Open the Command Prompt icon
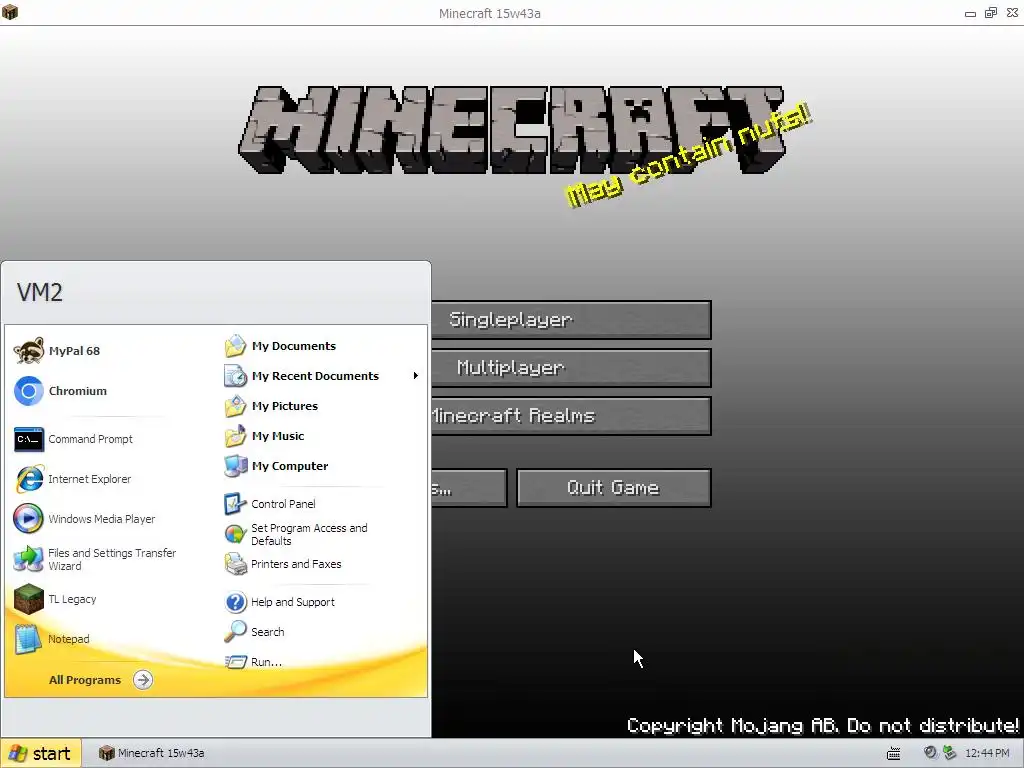 pyautogui.click(x=29, y=440)
